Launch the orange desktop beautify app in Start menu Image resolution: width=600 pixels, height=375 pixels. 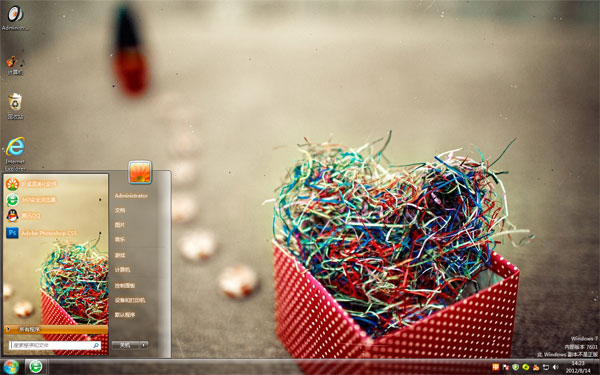(x=56, y=184)
